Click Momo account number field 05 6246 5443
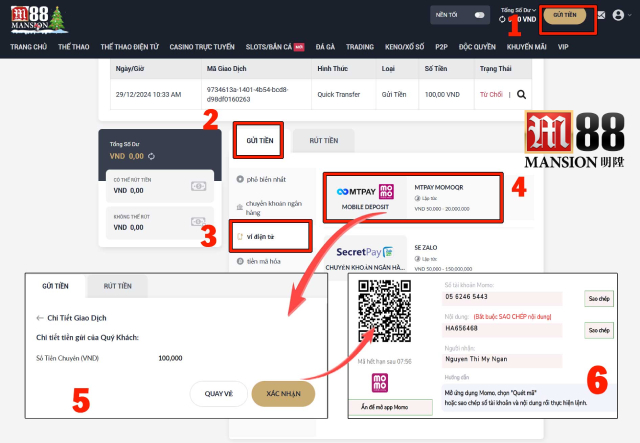The image size is (640, 443). tap(502, 297)
